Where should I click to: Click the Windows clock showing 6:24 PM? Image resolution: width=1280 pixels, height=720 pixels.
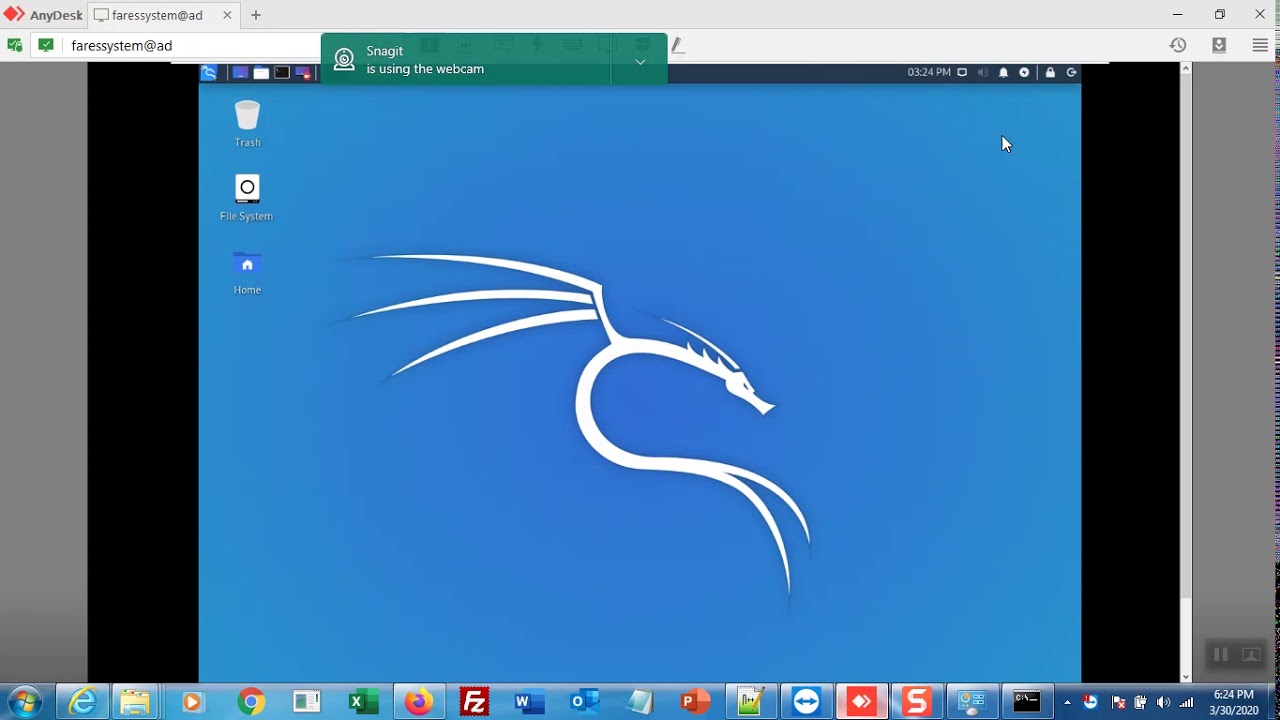(x=1234, y=702)
